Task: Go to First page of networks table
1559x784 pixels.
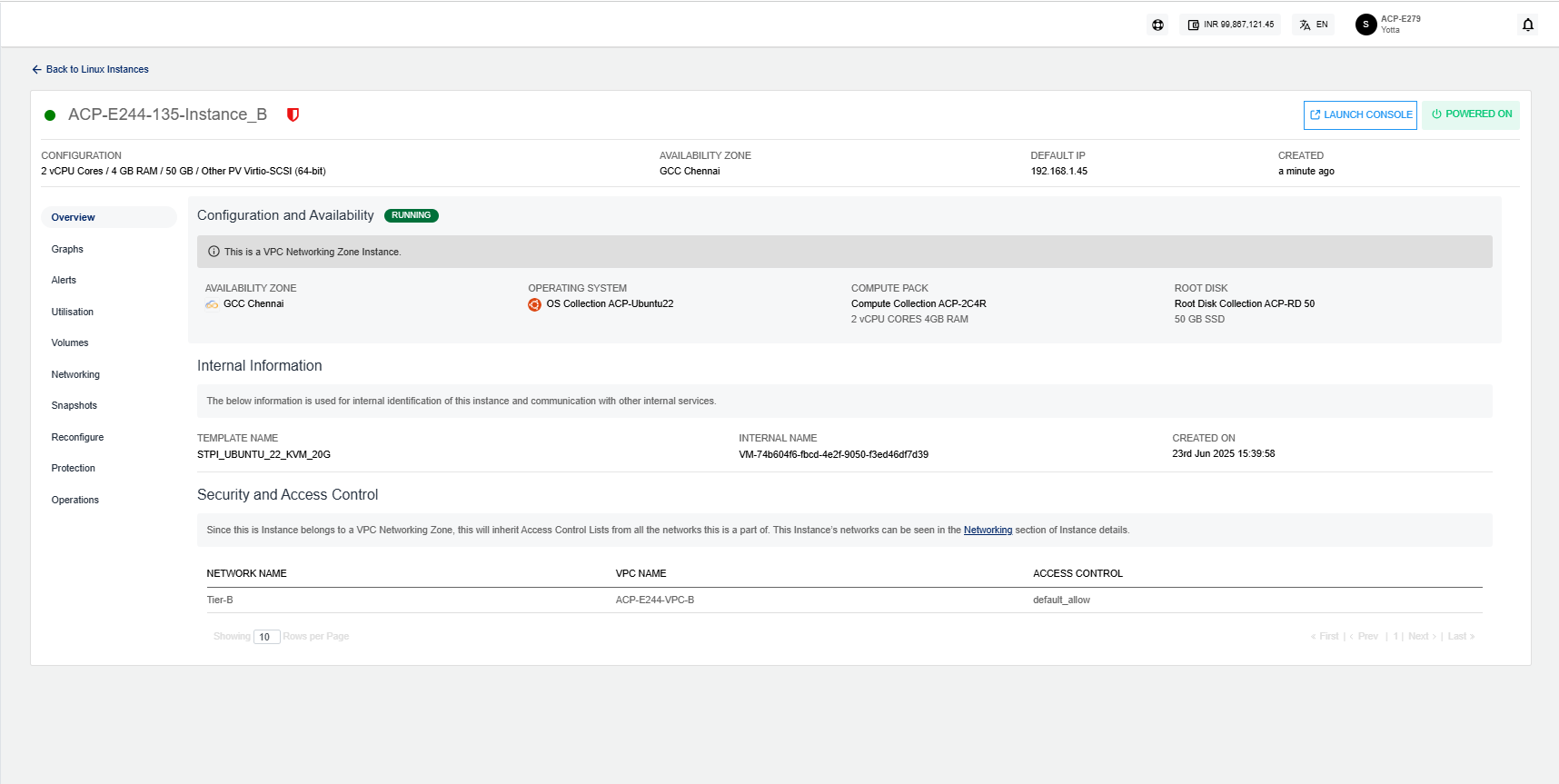Action: coord(1326,636)
